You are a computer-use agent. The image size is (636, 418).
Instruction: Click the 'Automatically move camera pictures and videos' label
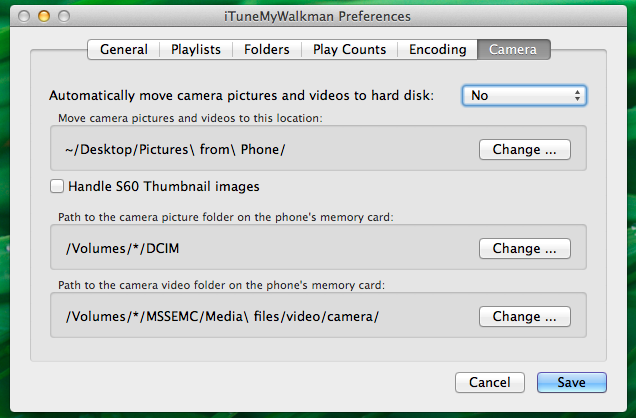tap(241, 96)
